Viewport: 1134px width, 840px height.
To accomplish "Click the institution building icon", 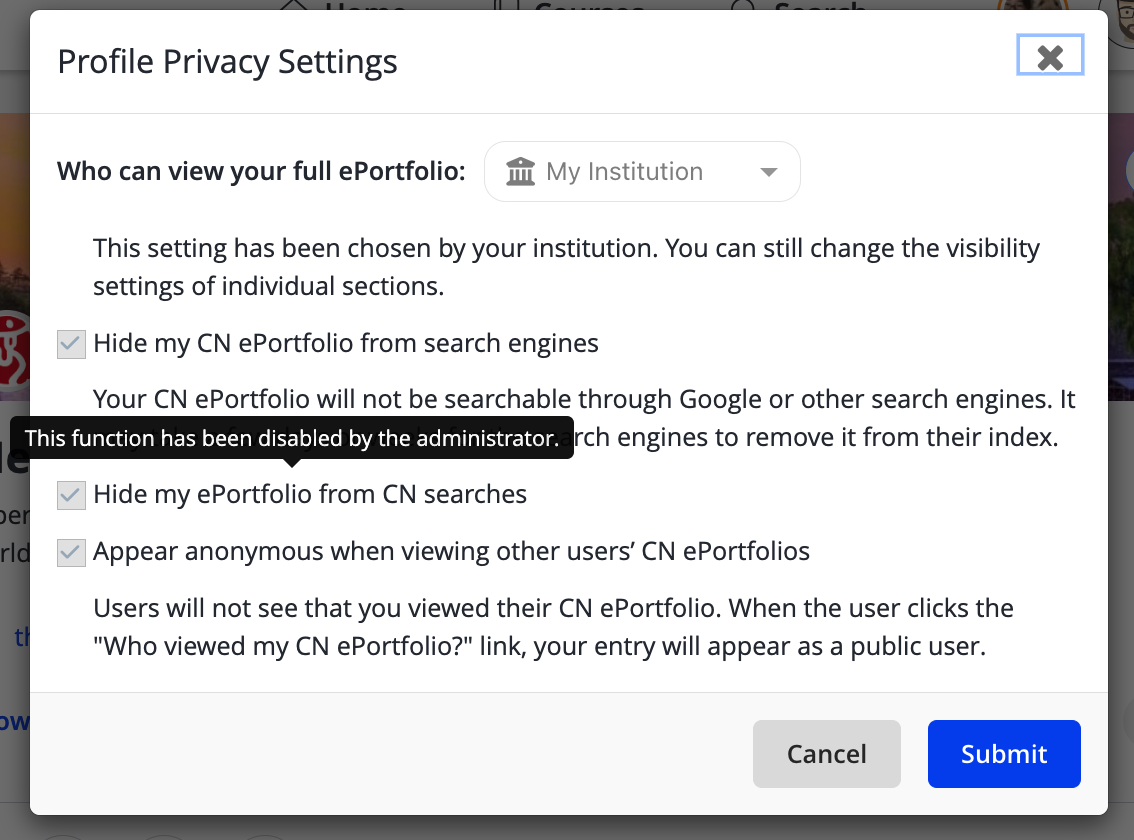I will 520,171.
